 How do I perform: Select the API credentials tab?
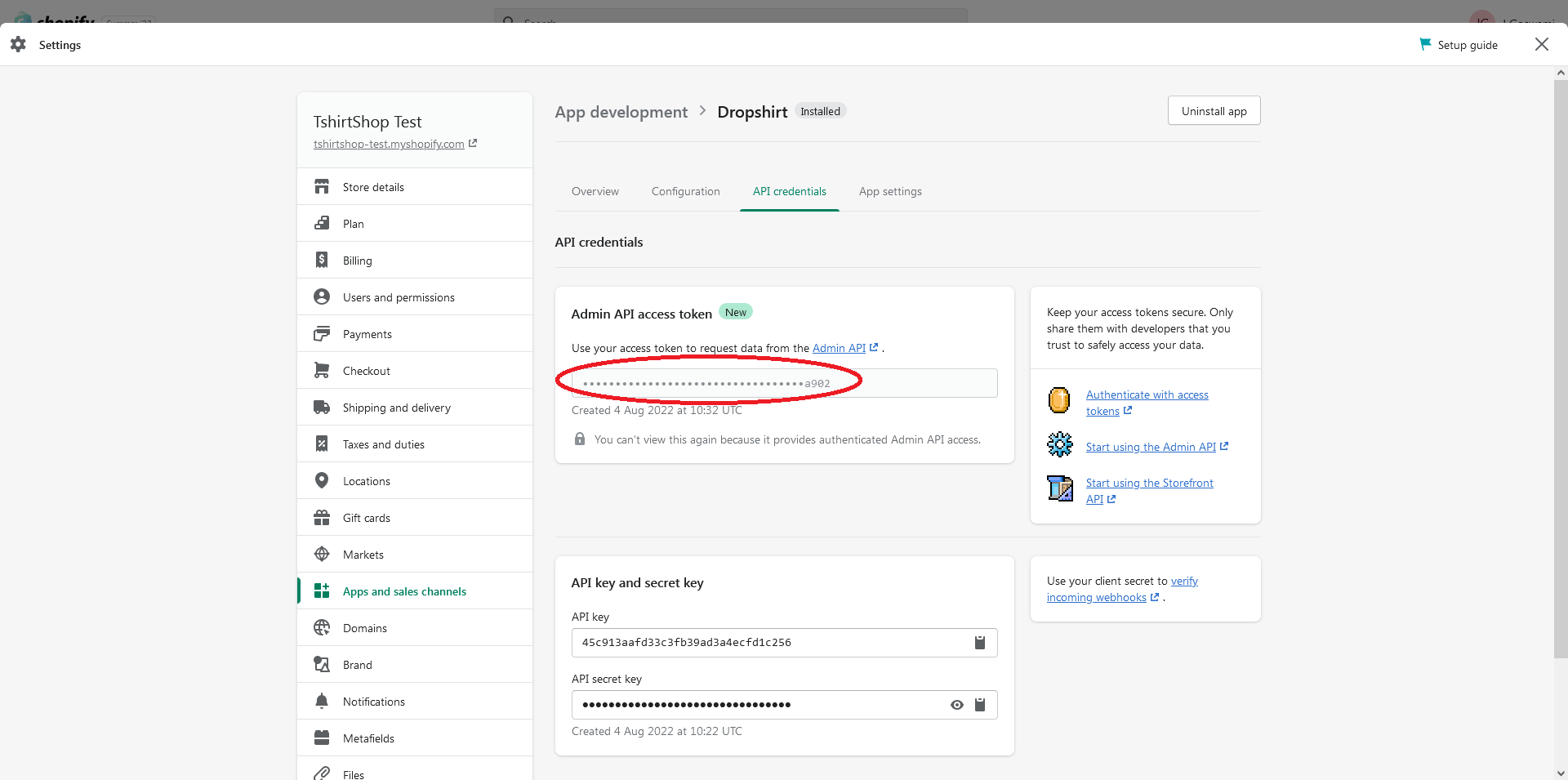pos(790,191)
